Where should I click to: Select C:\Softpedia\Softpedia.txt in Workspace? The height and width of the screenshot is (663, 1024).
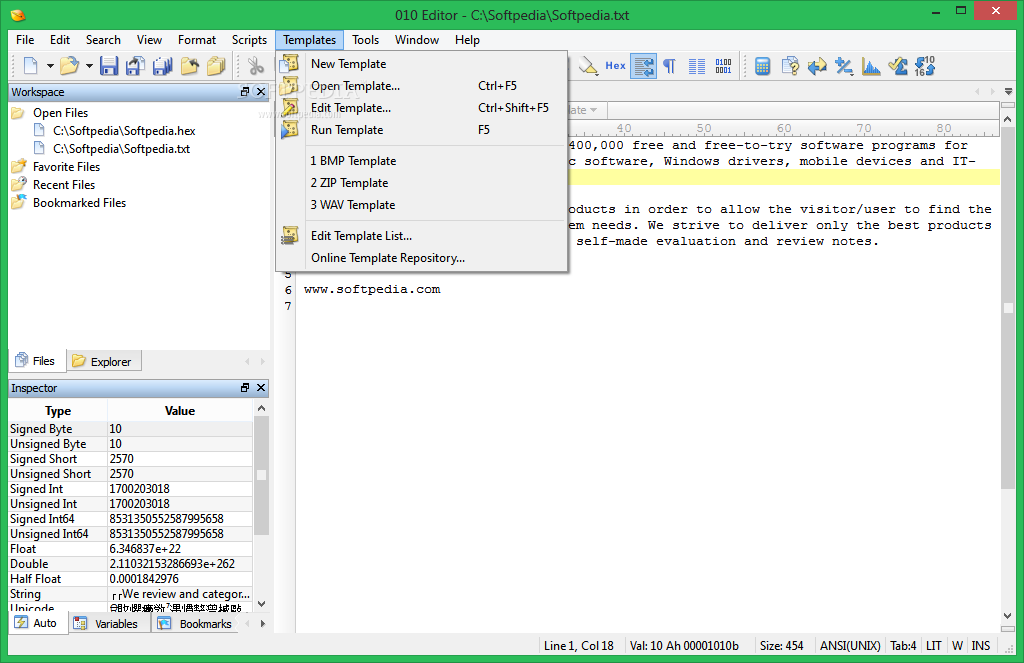(121, 149)
